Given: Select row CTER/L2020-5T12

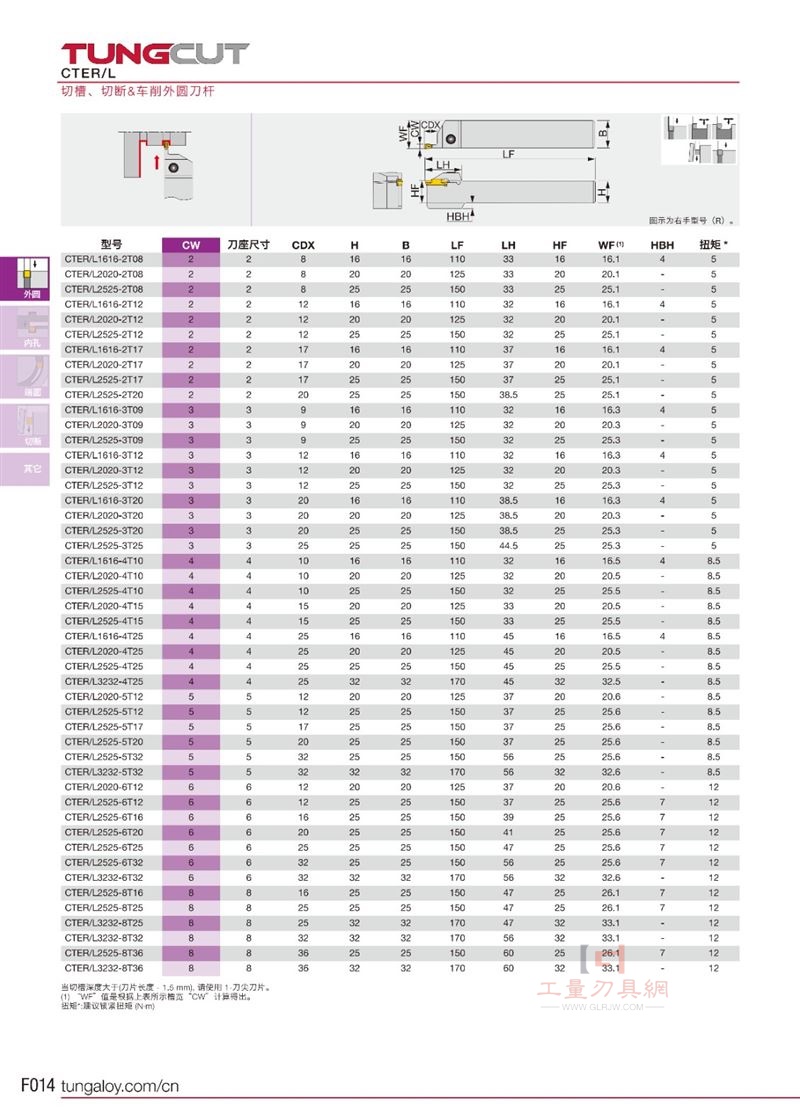Looking at the screenshot, I should 400,696.
